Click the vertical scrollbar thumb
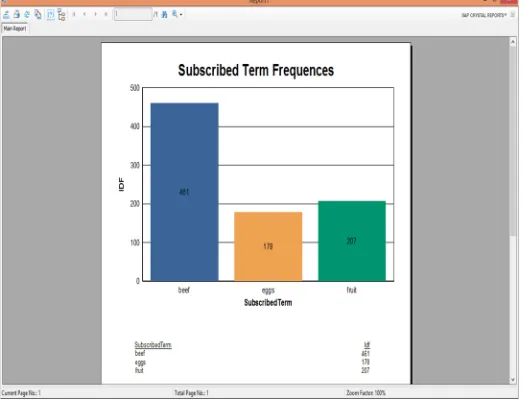Image resolution: width=524 pixels, height=406 pixels. pos(513,140)
